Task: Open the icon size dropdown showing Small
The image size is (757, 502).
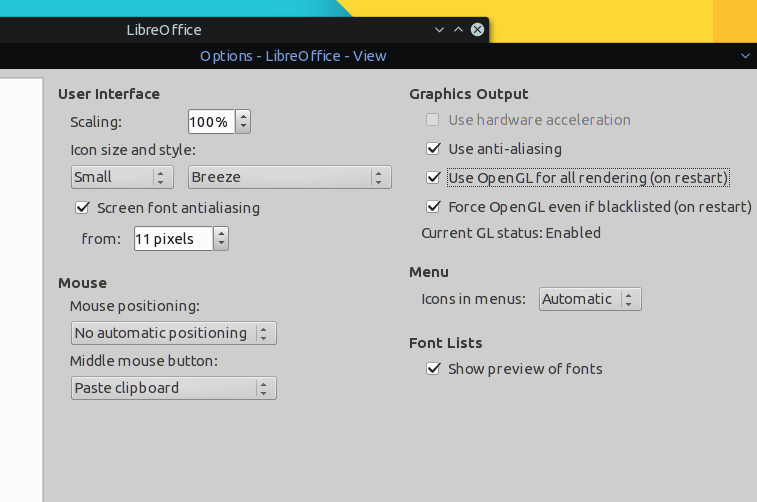Action: [122, 177]
